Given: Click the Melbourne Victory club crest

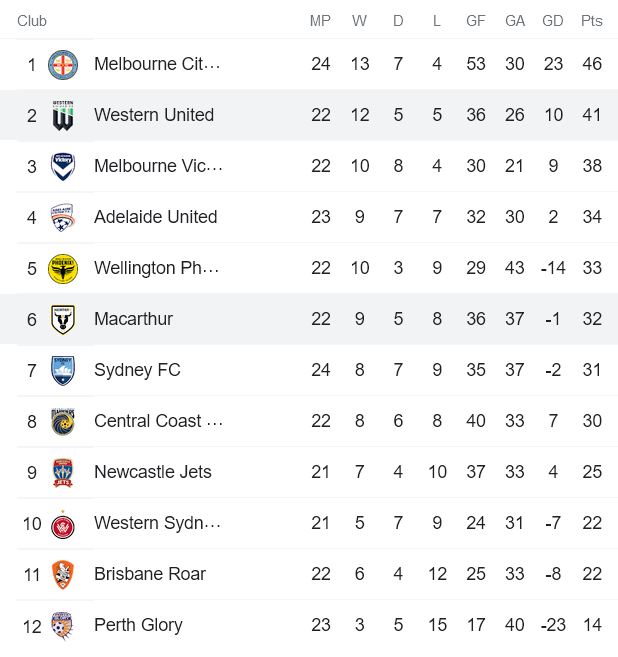Looking at the screenshot, I should pos(64,166).
